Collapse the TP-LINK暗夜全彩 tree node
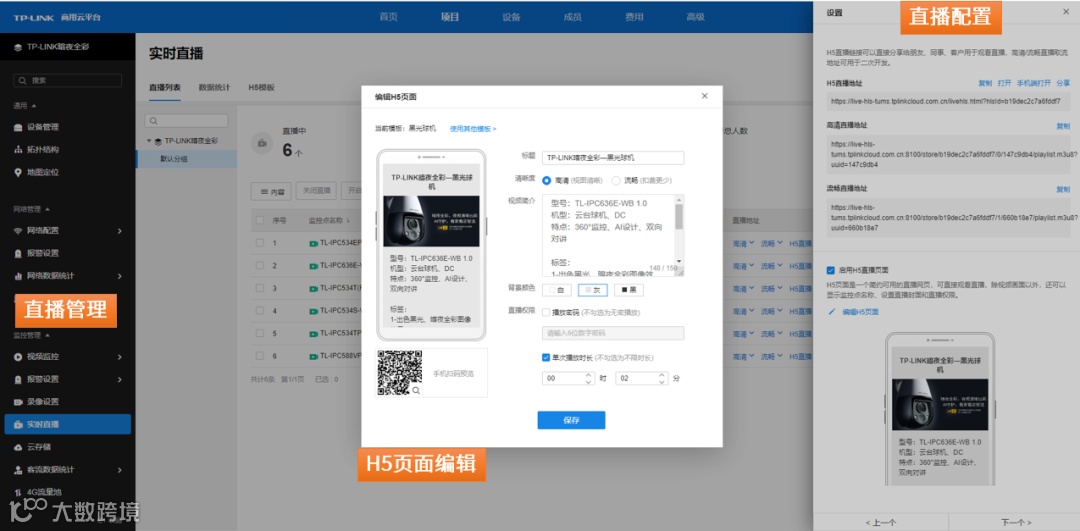 click(149, 140)
